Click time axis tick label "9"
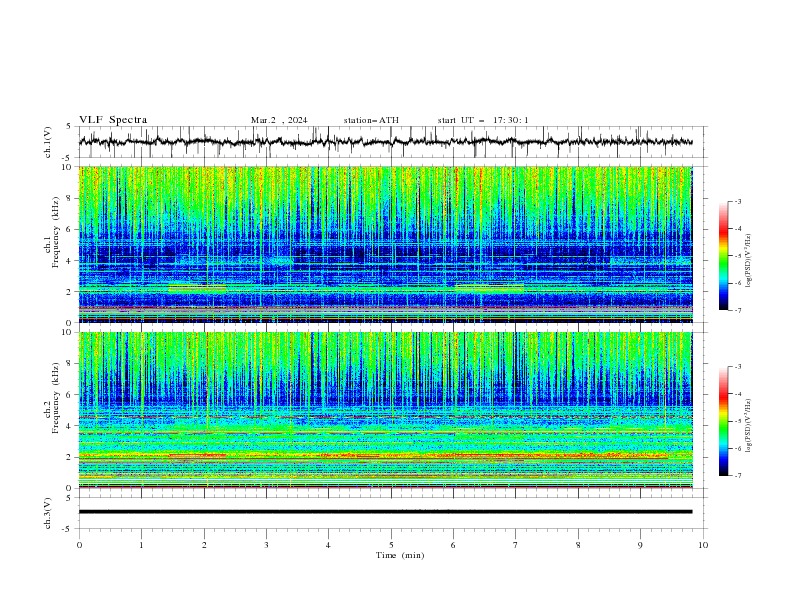Screen dimensions: 792x612 [x=640, y=545]
